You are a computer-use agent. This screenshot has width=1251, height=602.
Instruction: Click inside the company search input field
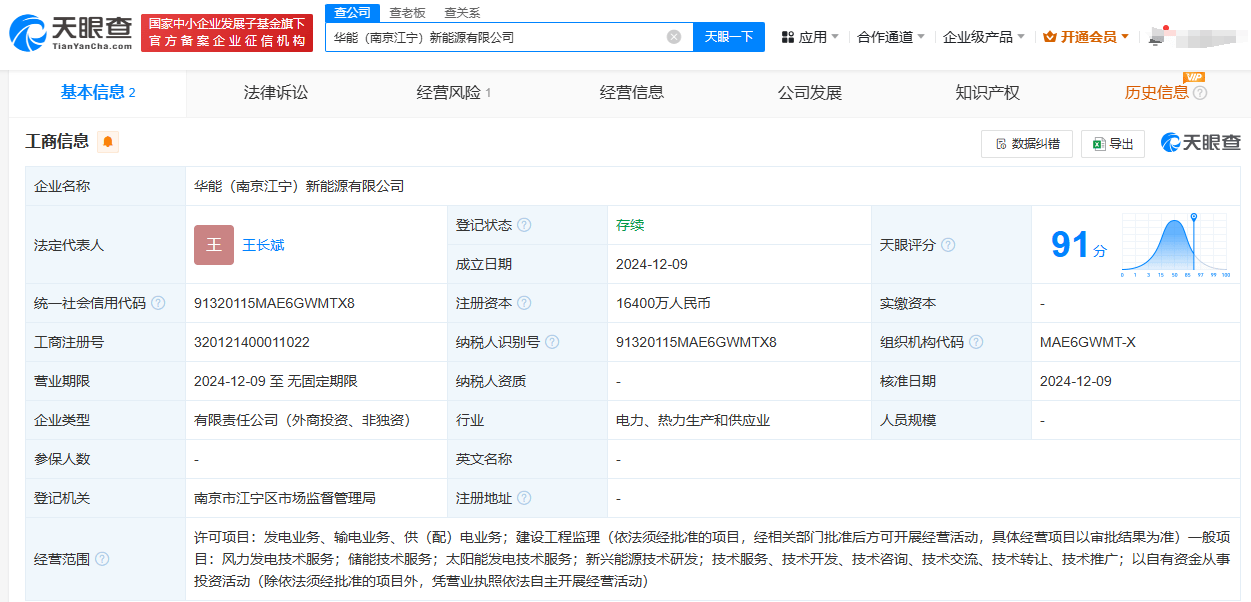[x=500, y=36]
